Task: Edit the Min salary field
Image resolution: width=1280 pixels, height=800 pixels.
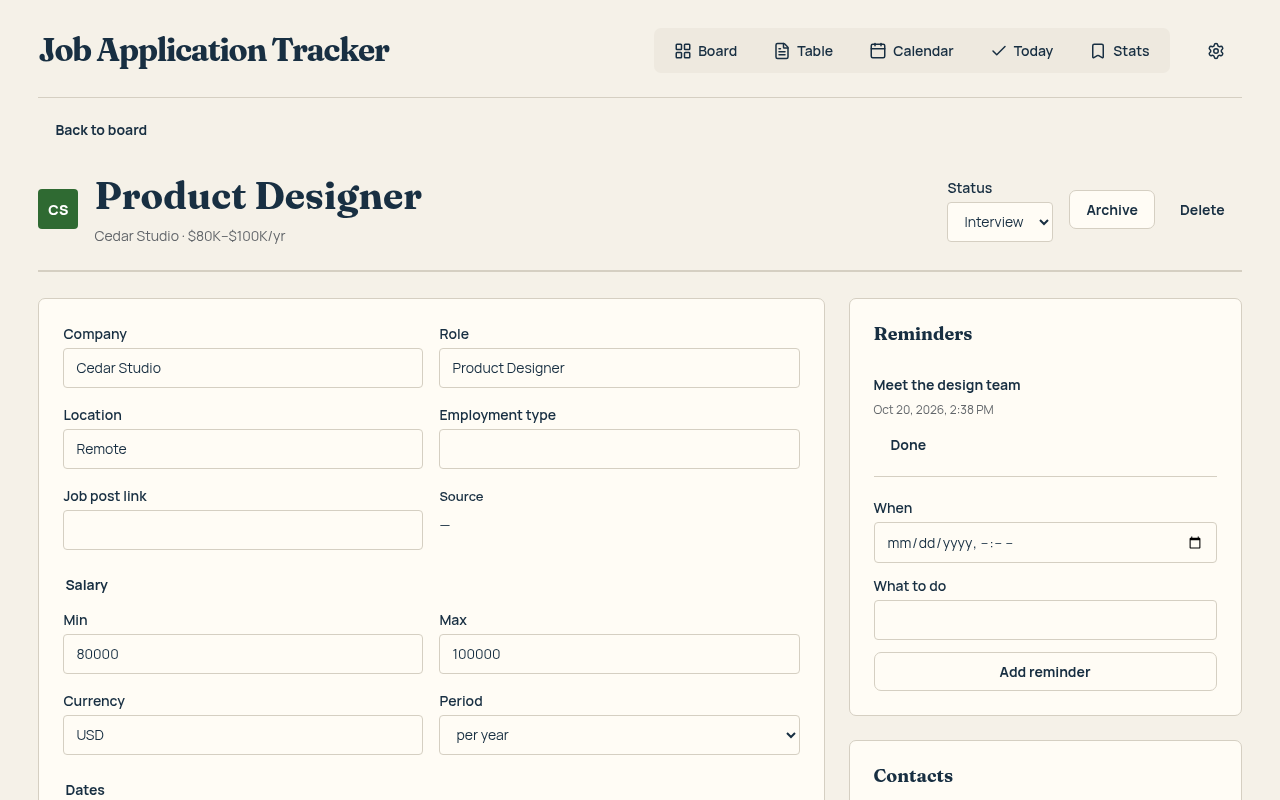Action: (x=243, y=654)
